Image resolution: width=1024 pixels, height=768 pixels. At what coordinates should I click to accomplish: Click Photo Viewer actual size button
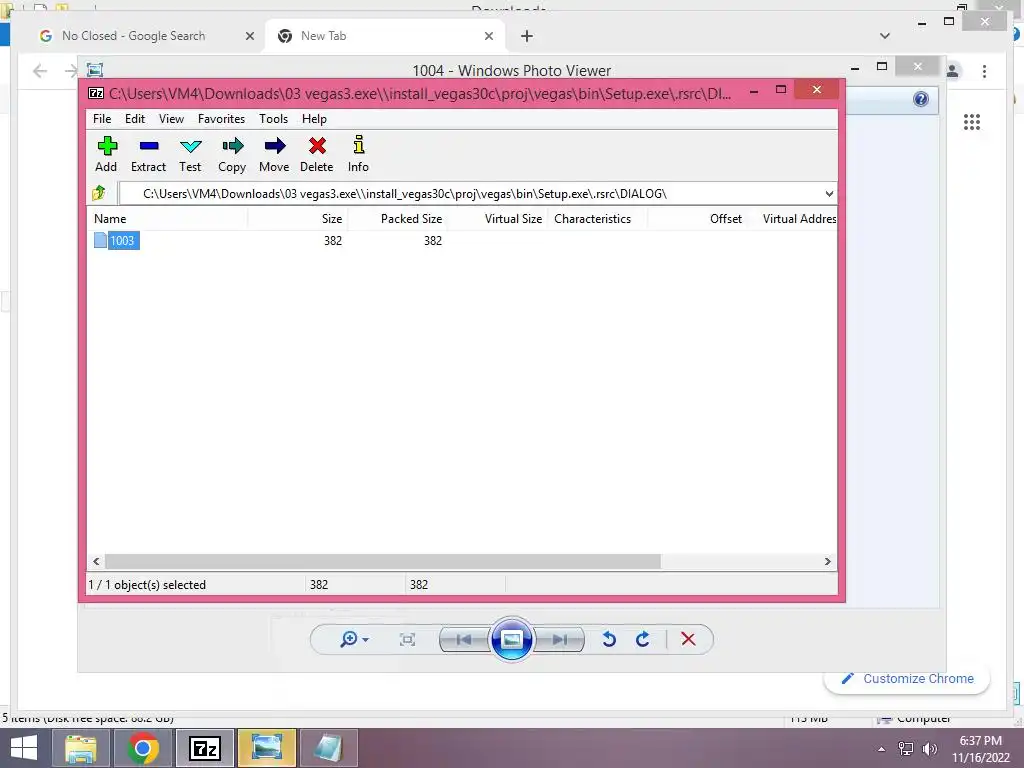click(407, 639)
